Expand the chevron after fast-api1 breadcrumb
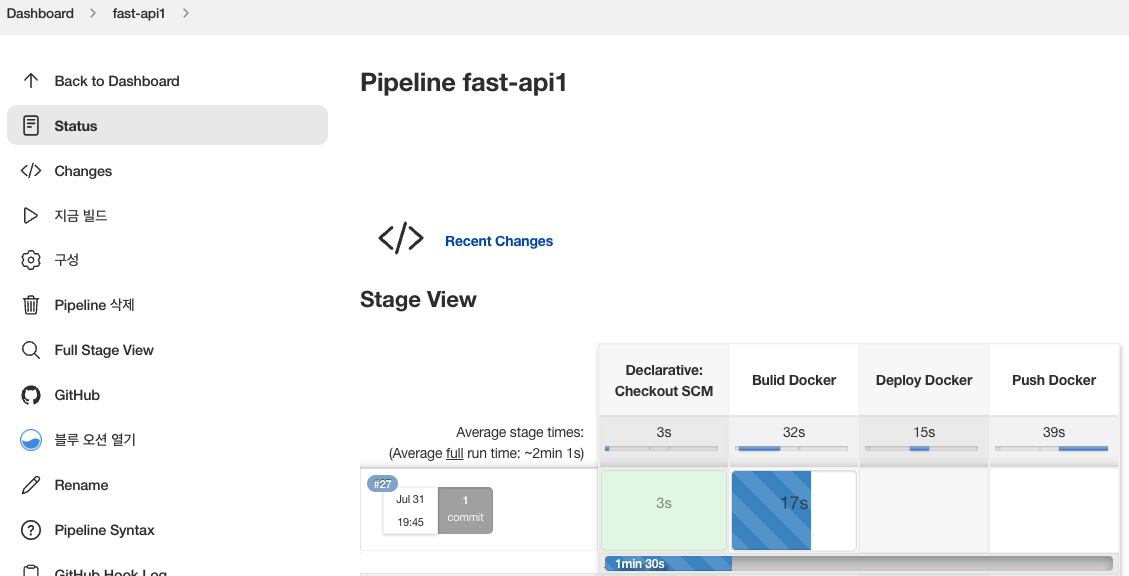 186,14
